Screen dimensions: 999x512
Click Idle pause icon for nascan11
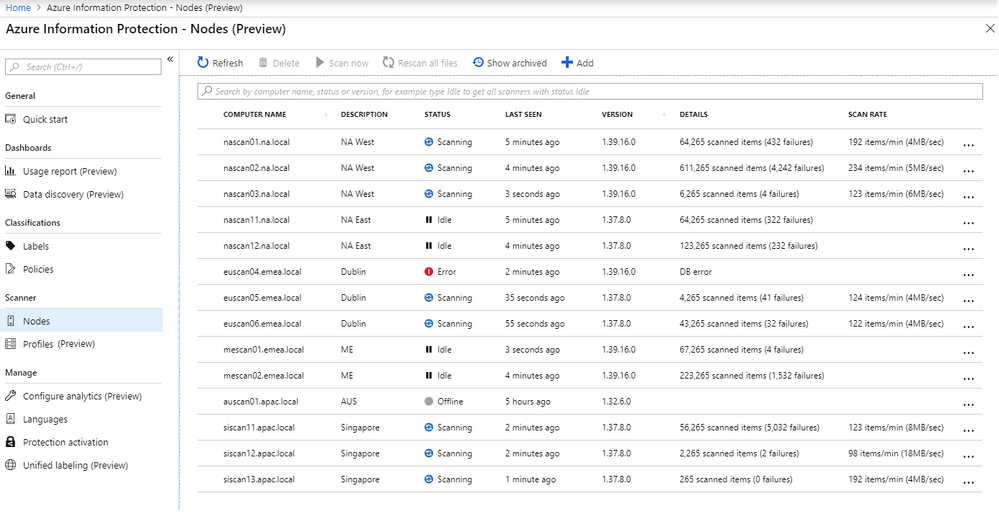[429, 220]
